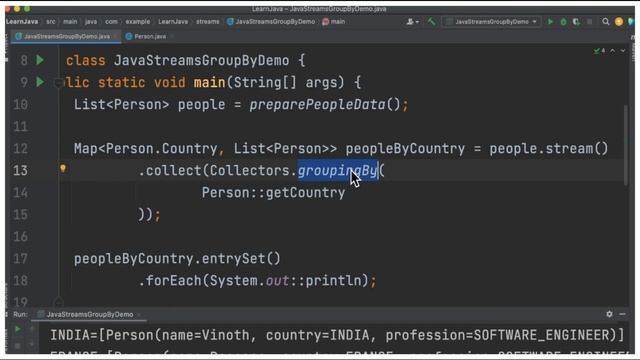Screen dimensions: 640x360
Task: Click line number 13 in the gutter
Action: (x=20, y=171)
